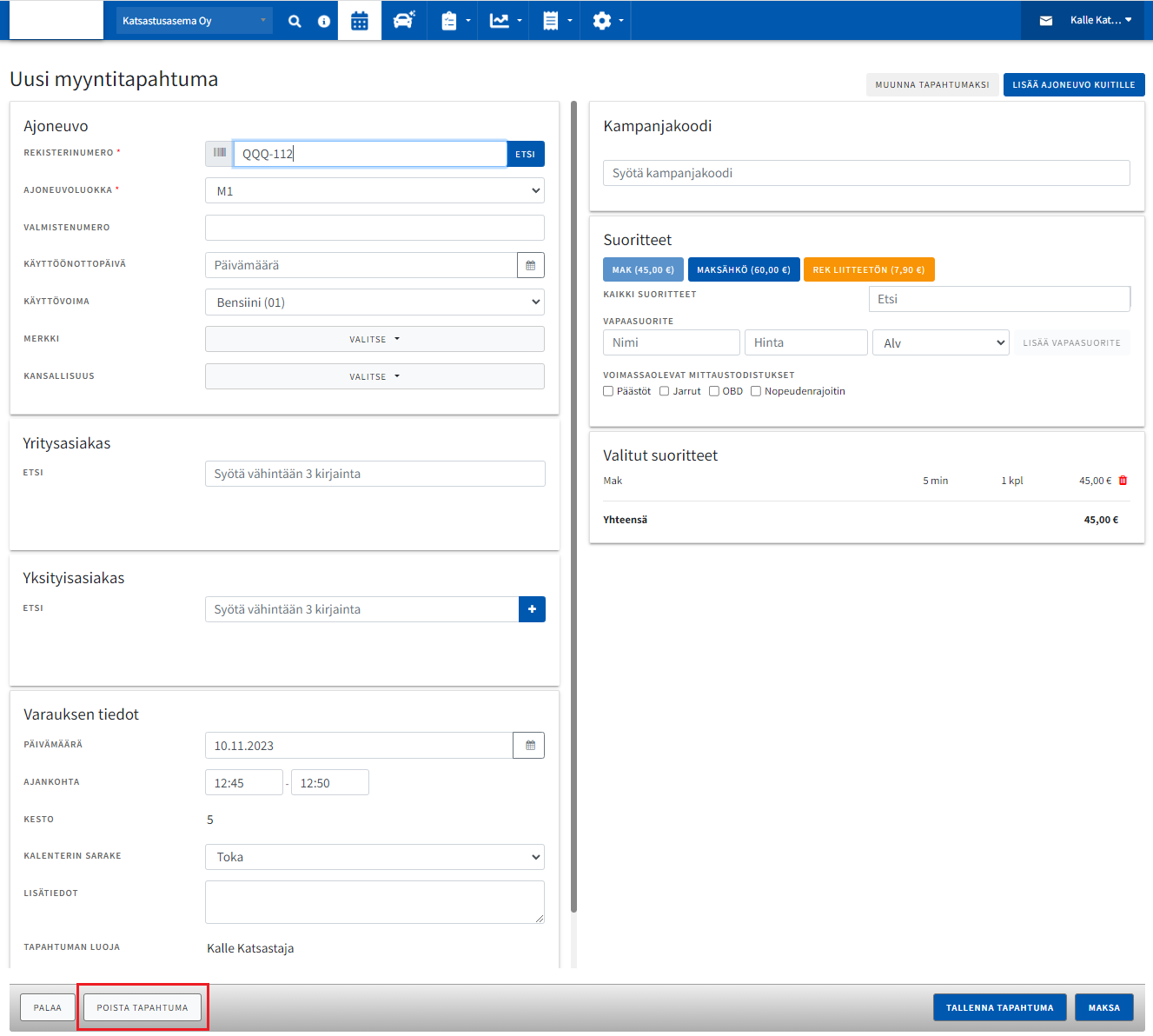Focus the Rekisterinumero input field
Screen dimensions: 1153x1036
point(370,154)
